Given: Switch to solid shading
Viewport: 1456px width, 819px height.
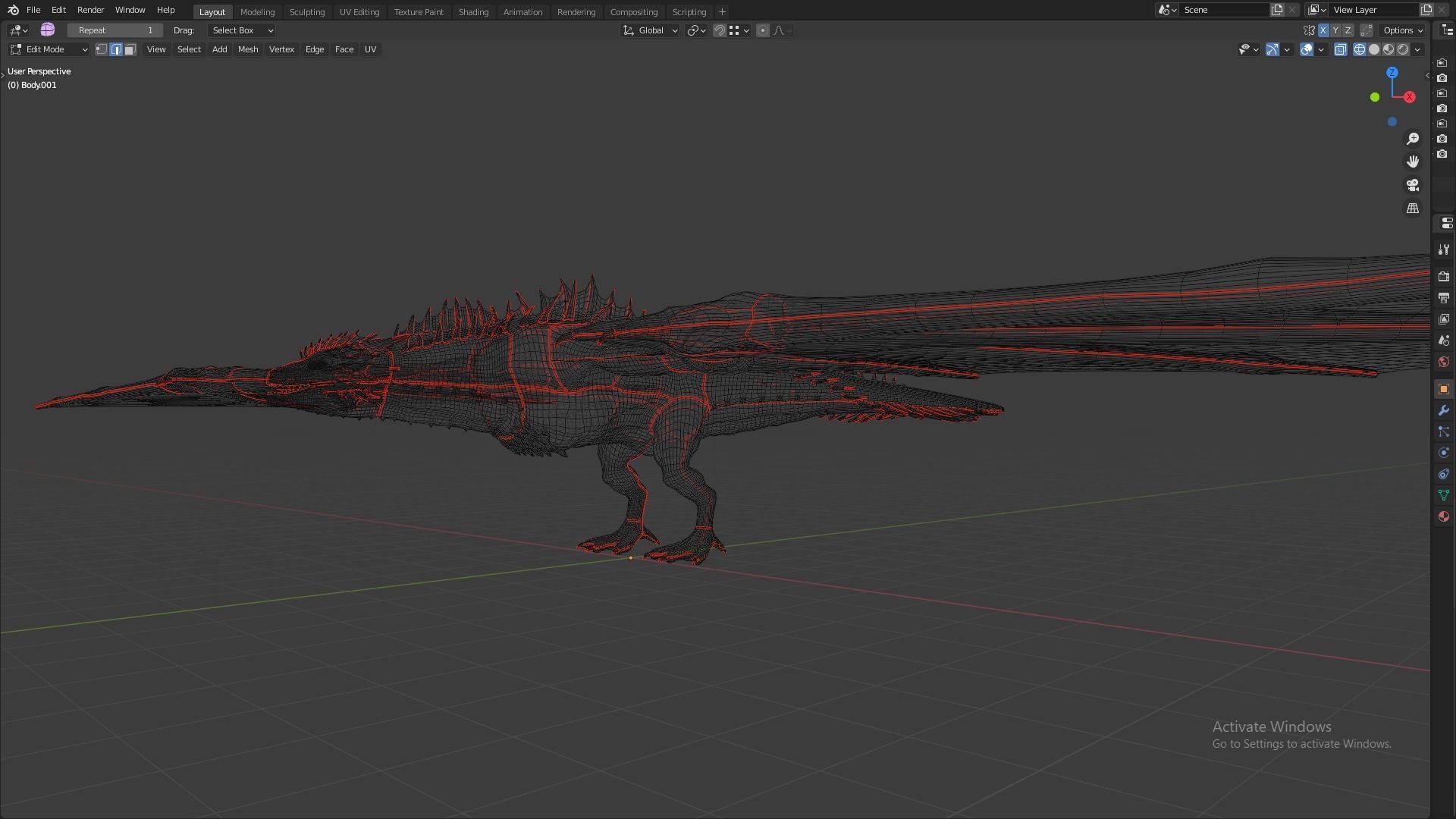Looking at the screenshot, I should 1374,49.
